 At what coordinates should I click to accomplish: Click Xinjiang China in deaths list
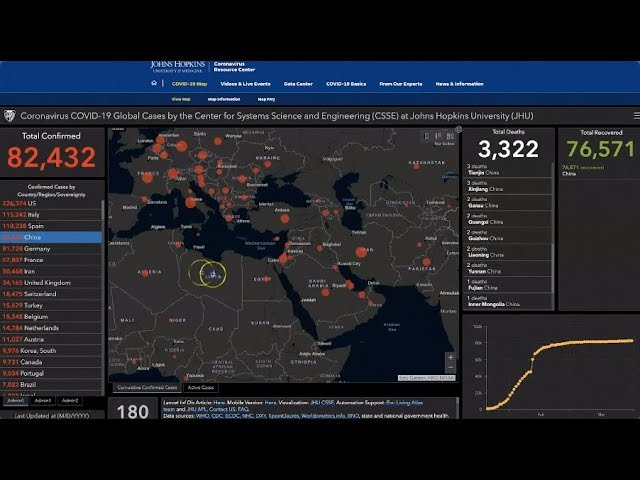click(508, 186)
